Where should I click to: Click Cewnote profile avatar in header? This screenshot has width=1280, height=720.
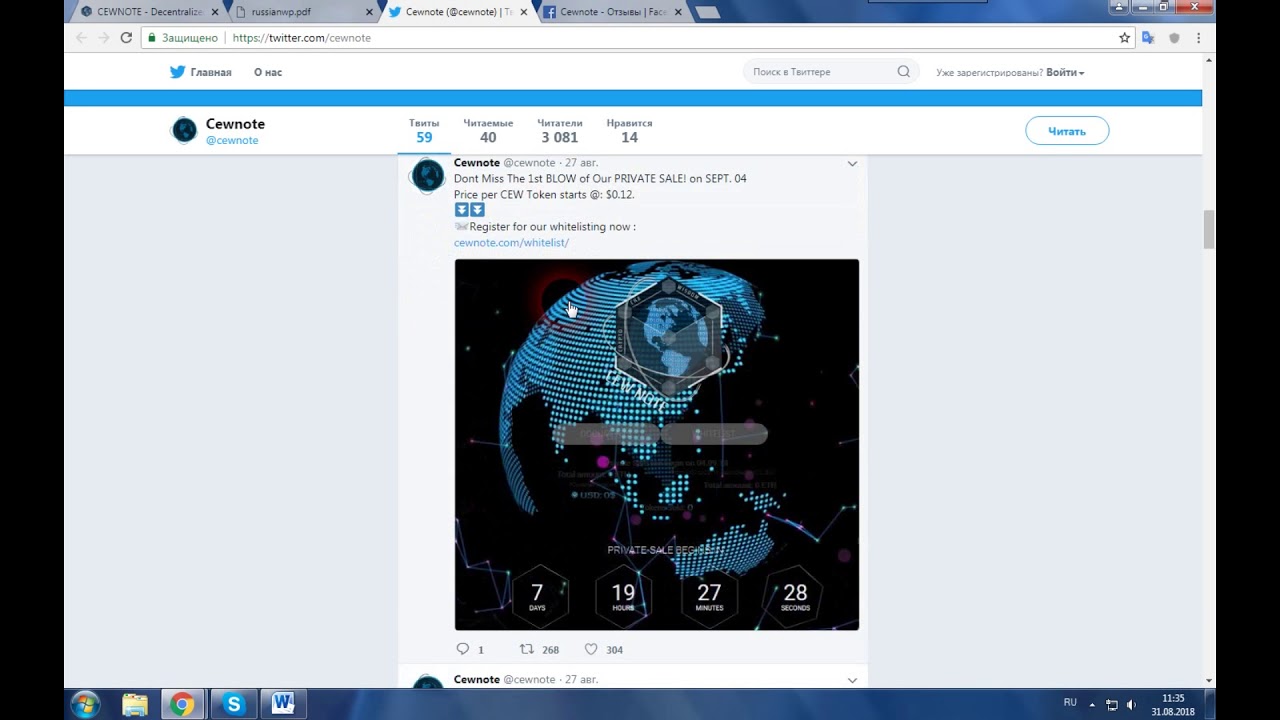[184, 131]
